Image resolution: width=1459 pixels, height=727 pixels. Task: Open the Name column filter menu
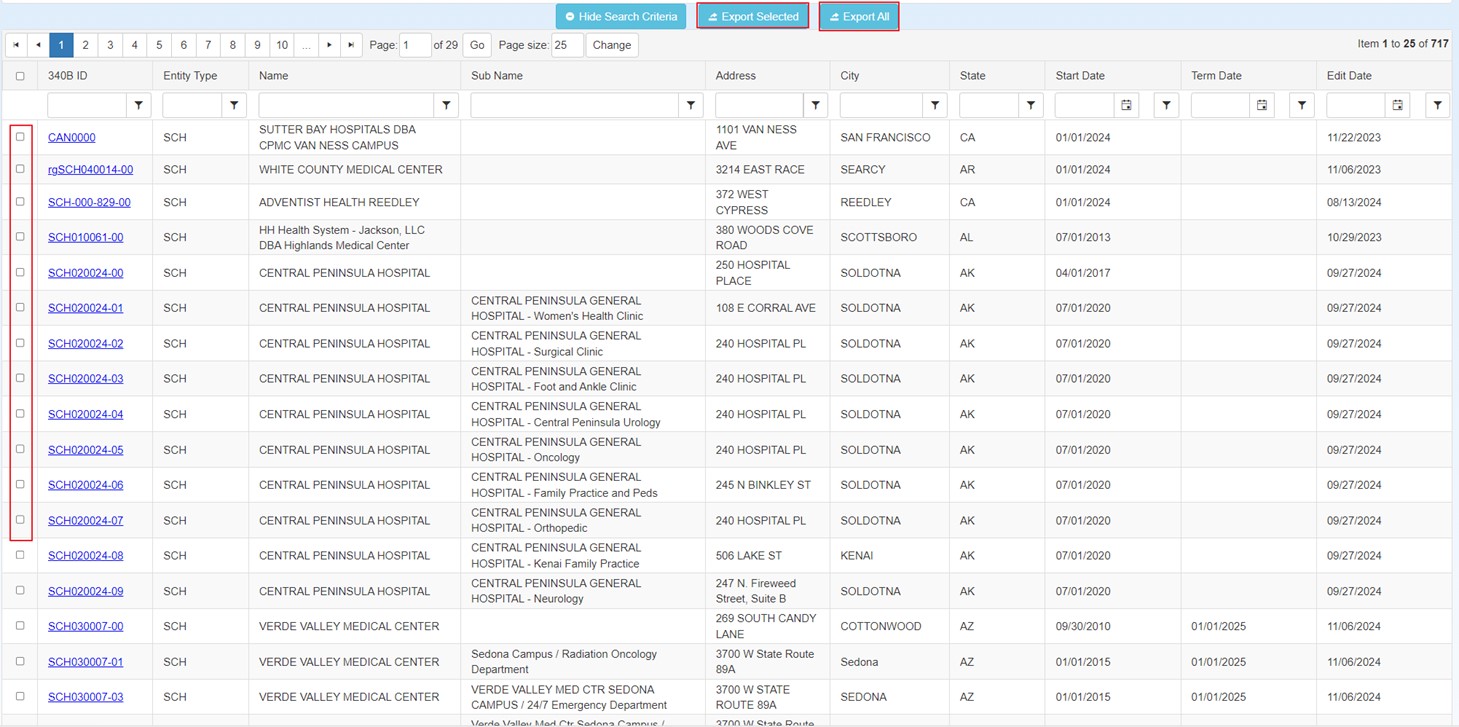(x=447, y=105)
